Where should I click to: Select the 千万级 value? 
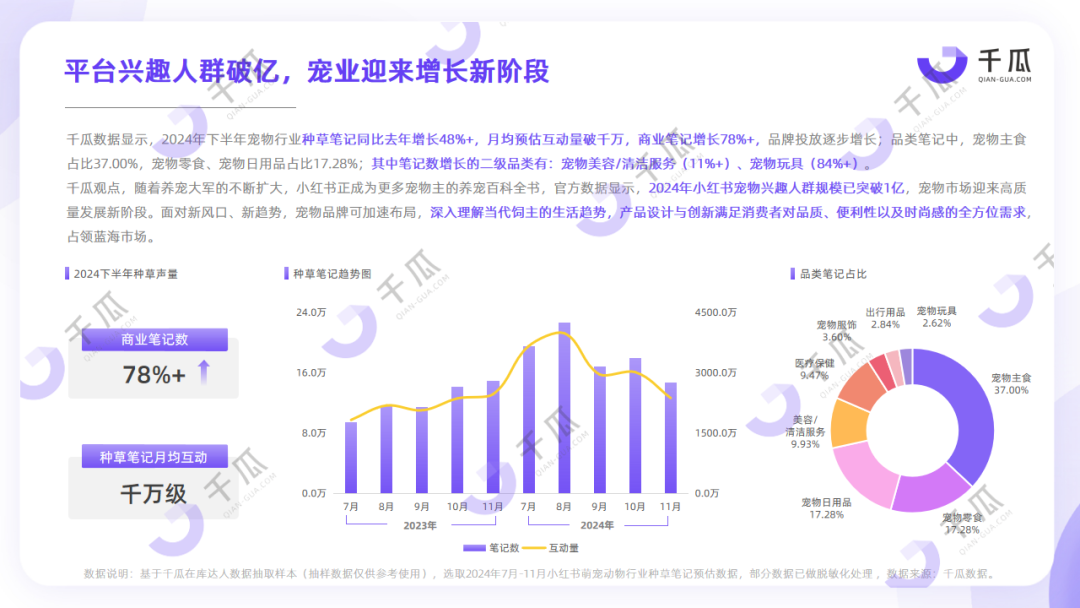click(x=154, y=494)
